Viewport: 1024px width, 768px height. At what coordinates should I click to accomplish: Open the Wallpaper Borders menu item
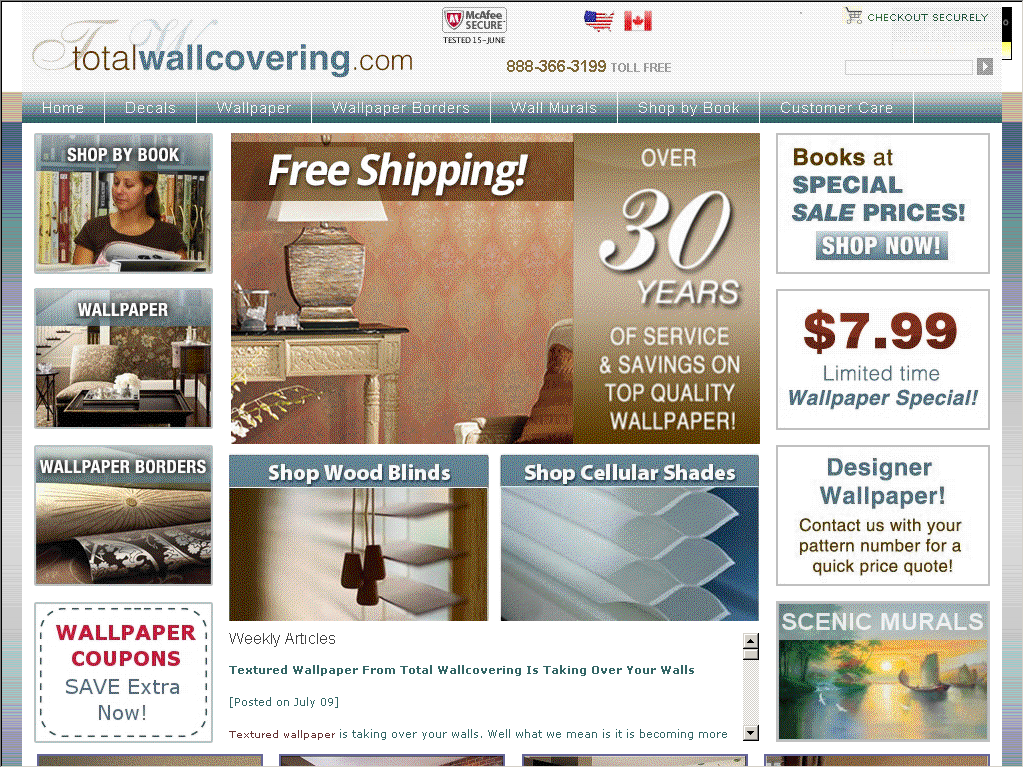pyautogui.click(x=400, y=108)
